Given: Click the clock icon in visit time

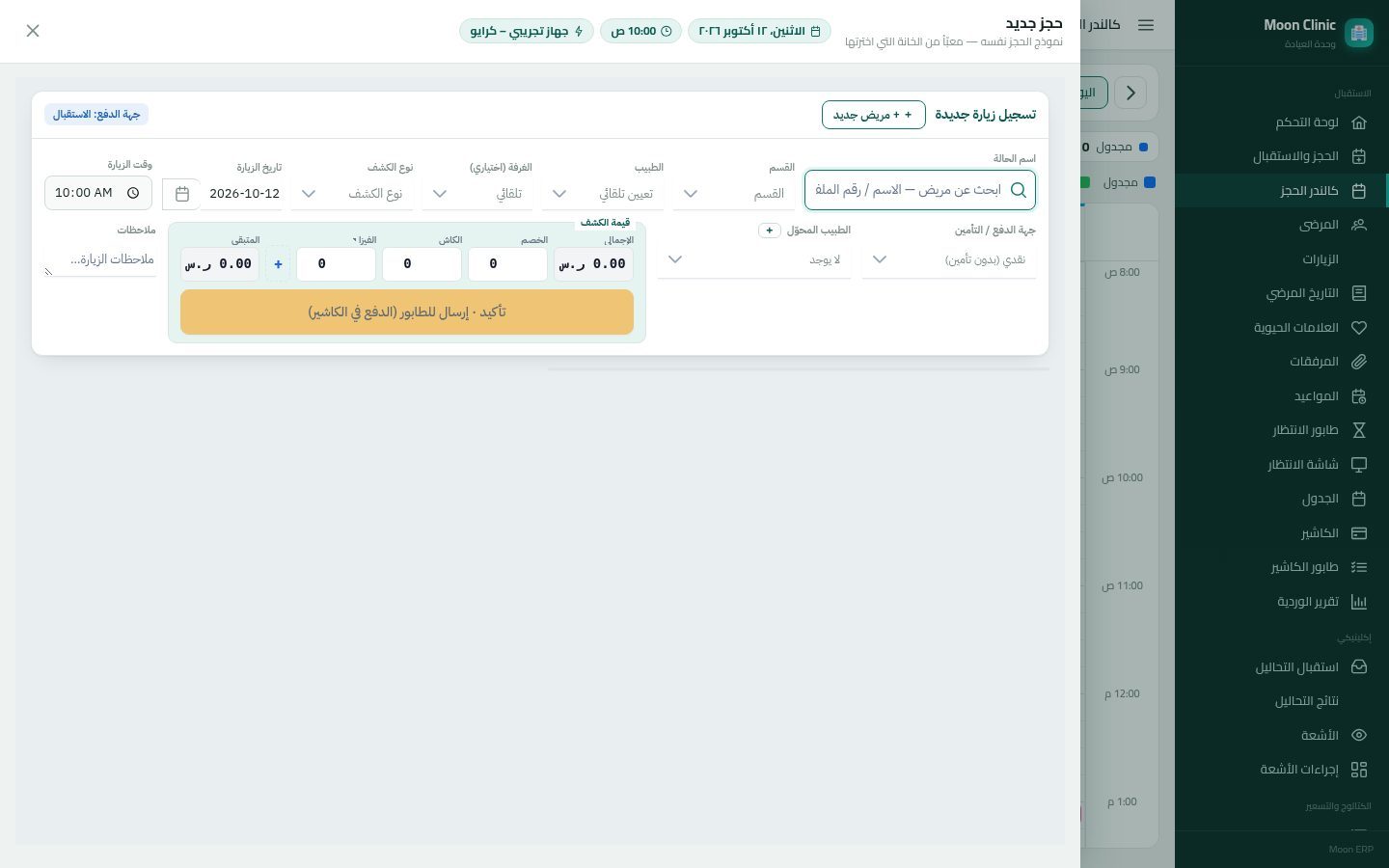Looking at the screenshot, I should click(x=133, y=193).
